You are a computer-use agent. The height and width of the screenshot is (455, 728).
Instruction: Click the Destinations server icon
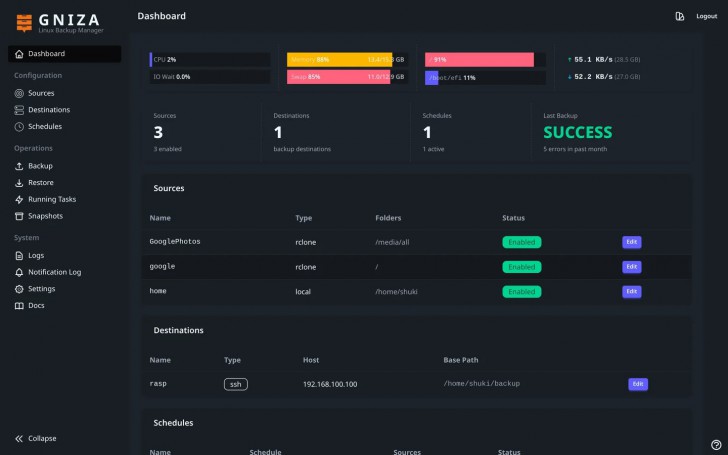coord(19,110)
